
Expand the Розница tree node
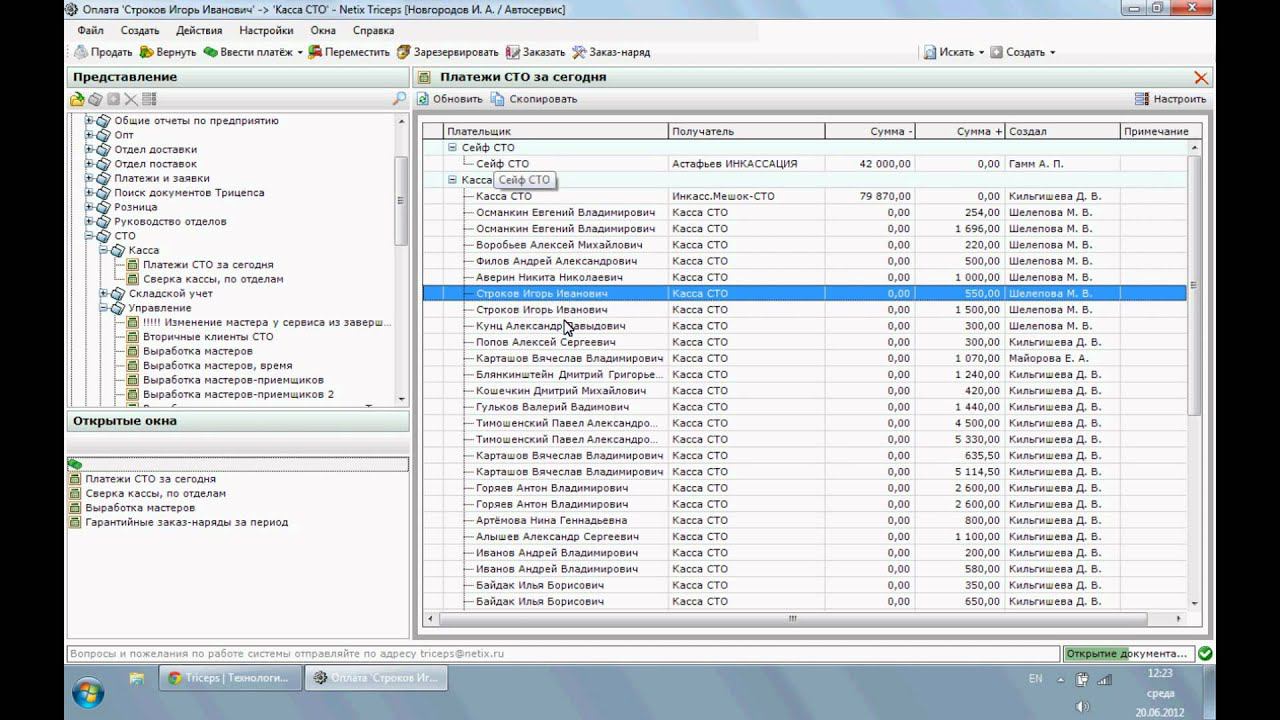89,207
